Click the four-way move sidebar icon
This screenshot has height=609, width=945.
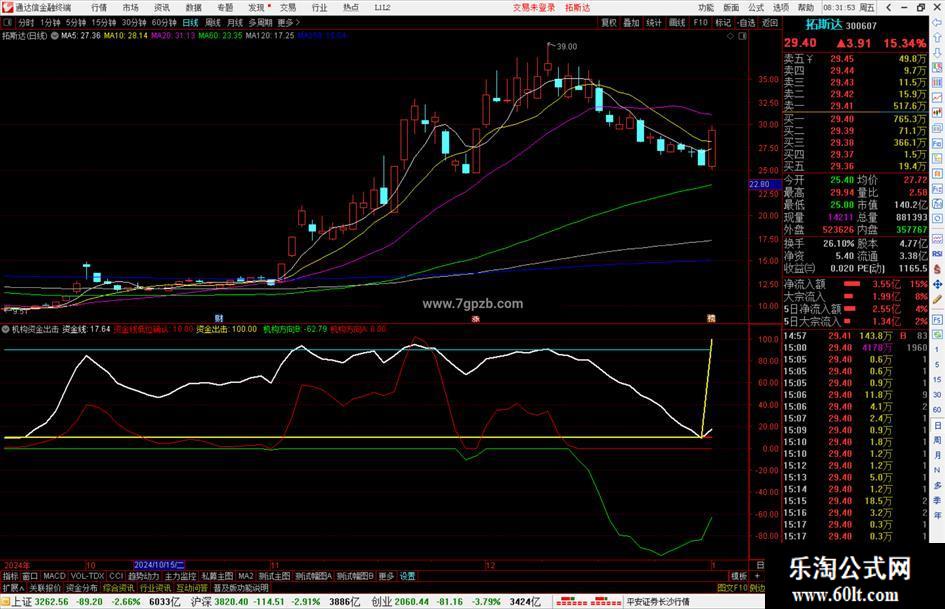pyautogui.click(x=937, y=284)
